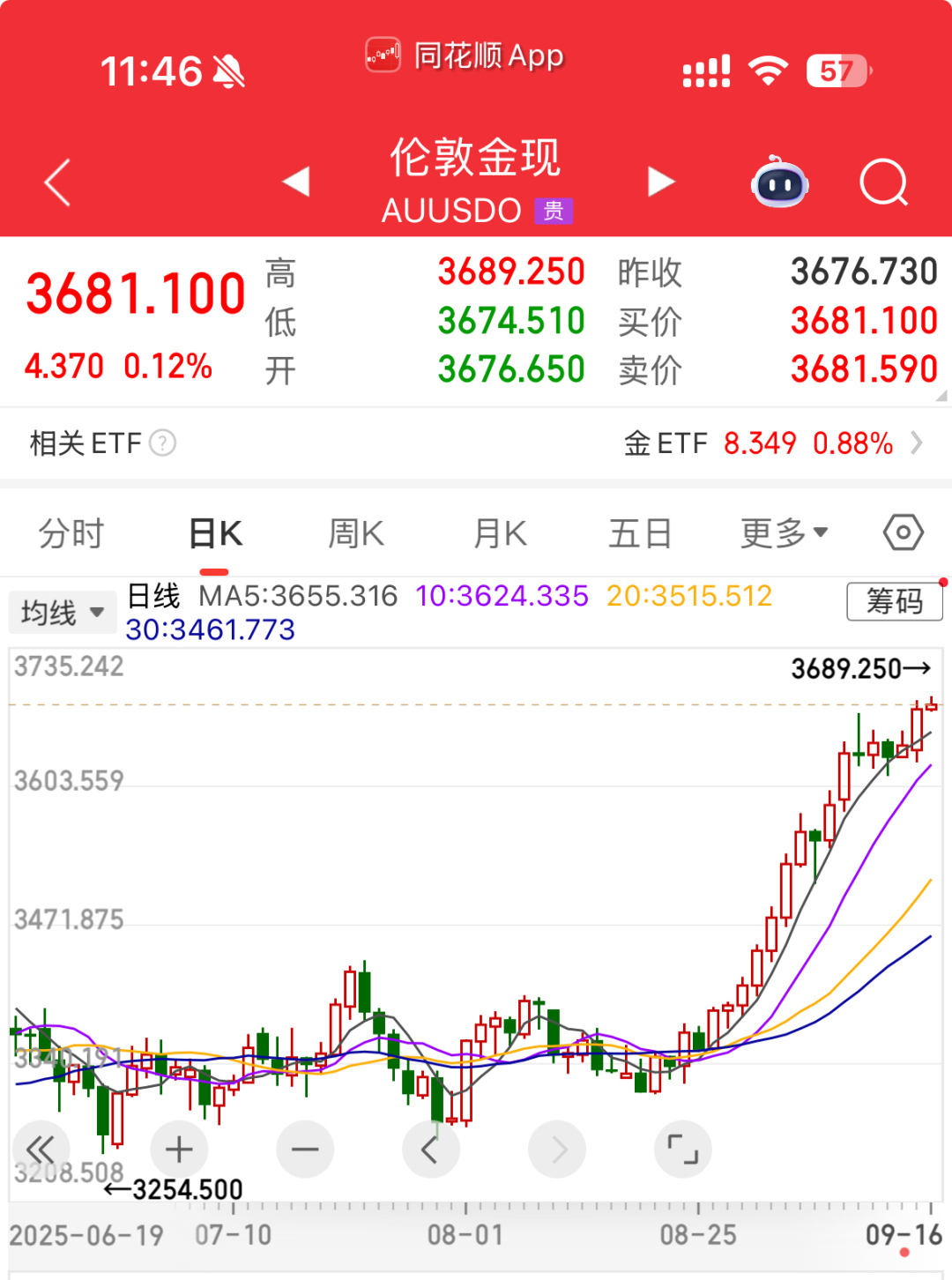The width and height of the screenshot is (952, 1280).
Task: Tap the 筹码 button
Action: pos(894,601)
